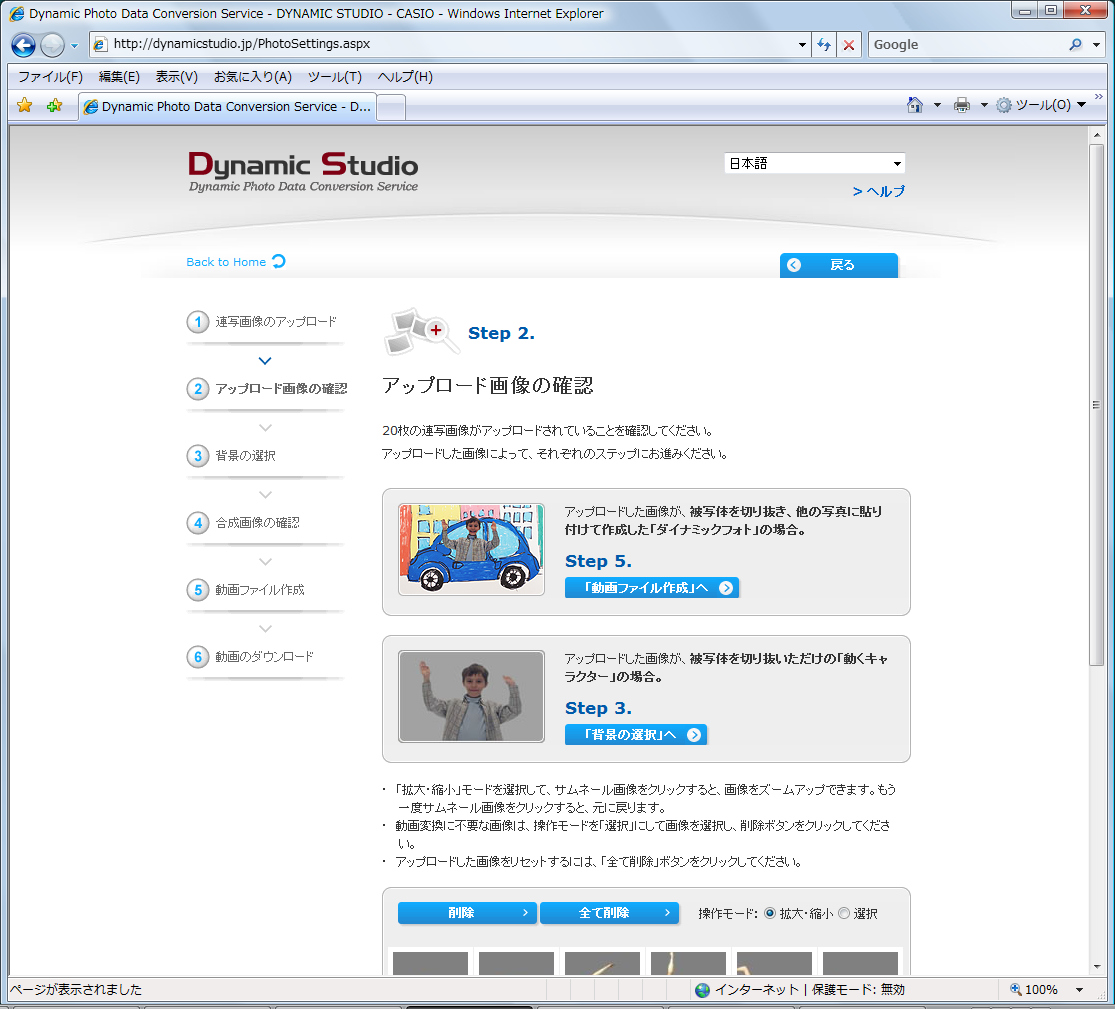This screenshot has width=1115, height=1009.
Task: Click the 「背景の選択」へ button
Action: [636, 733]
